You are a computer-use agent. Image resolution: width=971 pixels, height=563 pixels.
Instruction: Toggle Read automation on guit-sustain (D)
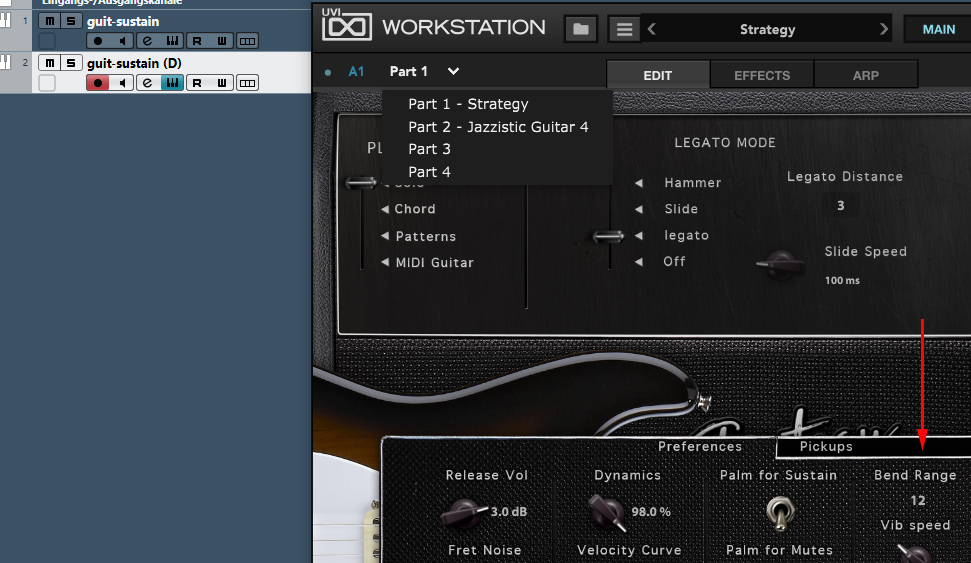[197, 83]
